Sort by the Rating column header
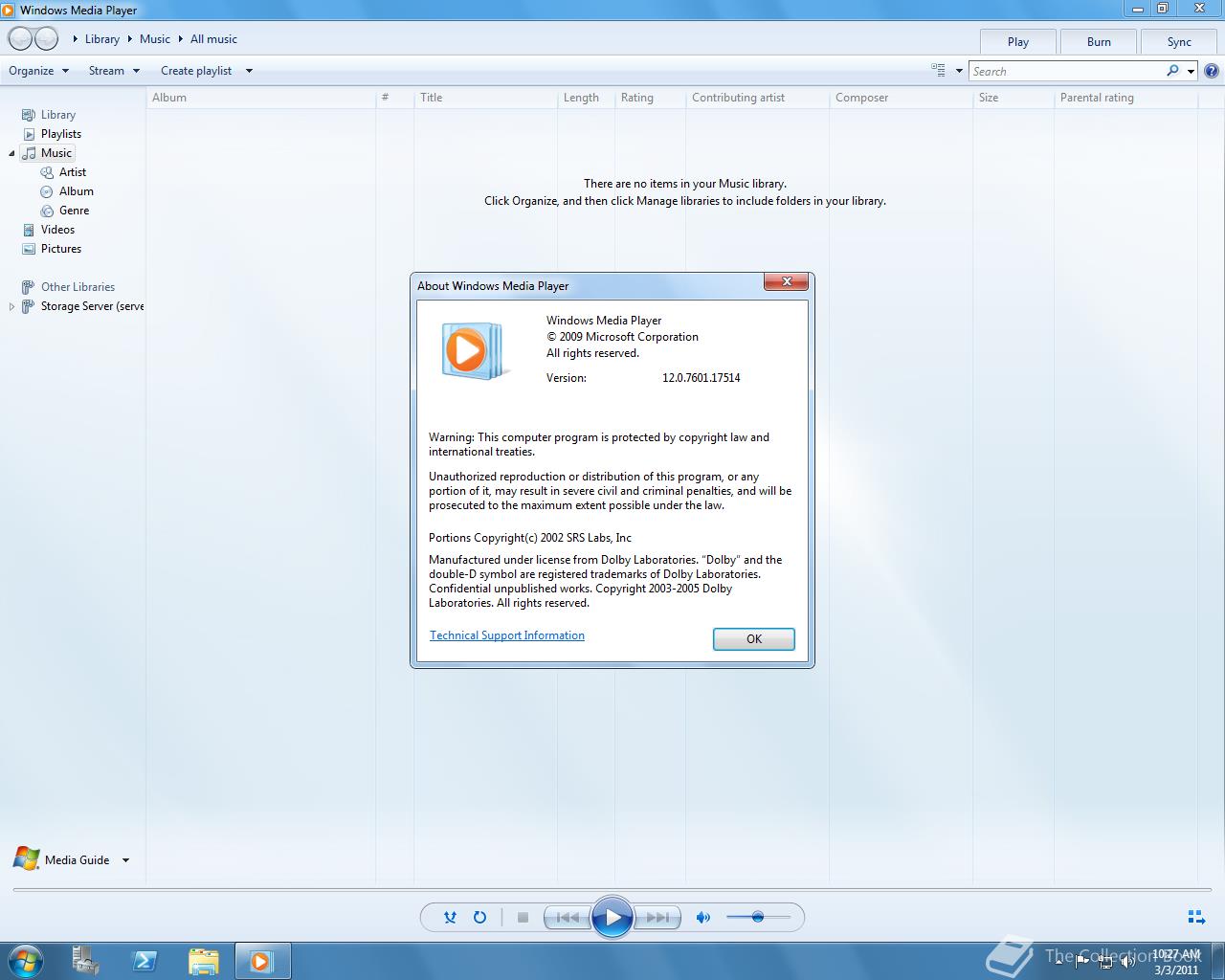1225x980 pixels. coord(650,98)
